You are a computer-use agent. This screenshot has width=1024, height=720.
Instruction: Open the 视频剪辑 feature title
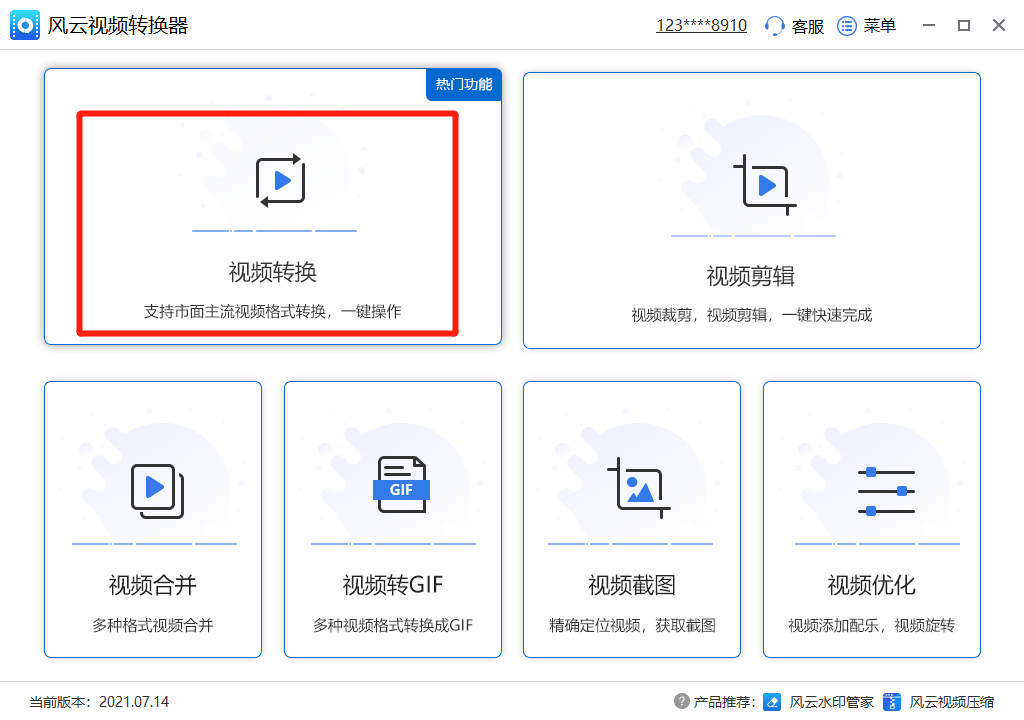point(750,276)
